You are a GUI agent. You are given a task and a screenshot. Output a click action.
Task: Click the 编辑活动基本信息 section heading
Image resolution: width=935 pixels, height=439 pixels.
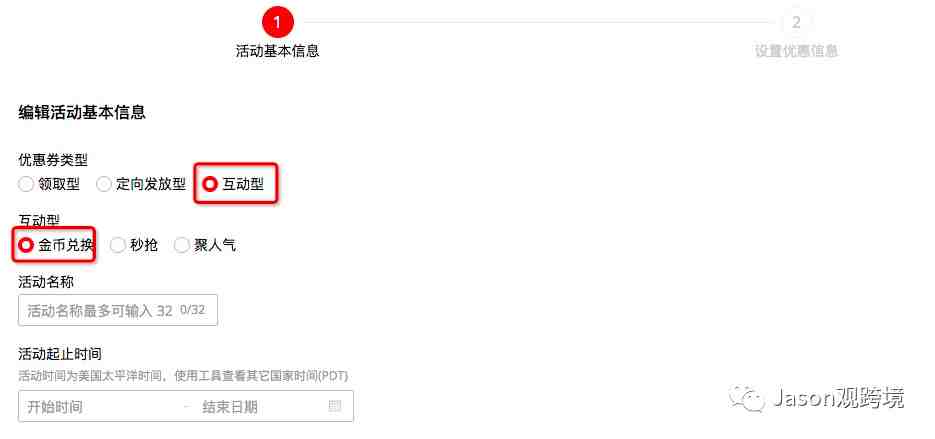tap(82, 112)
